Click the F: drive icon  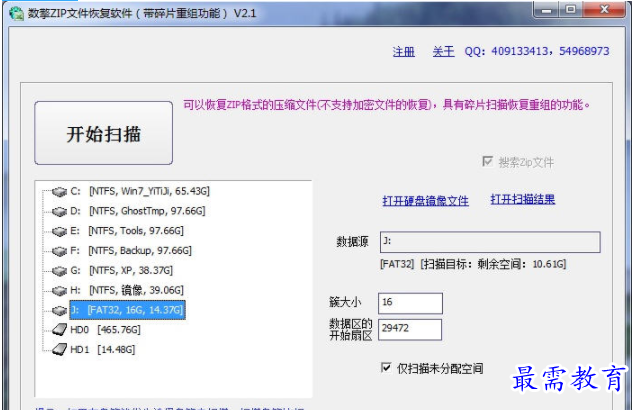coord(59,251)
